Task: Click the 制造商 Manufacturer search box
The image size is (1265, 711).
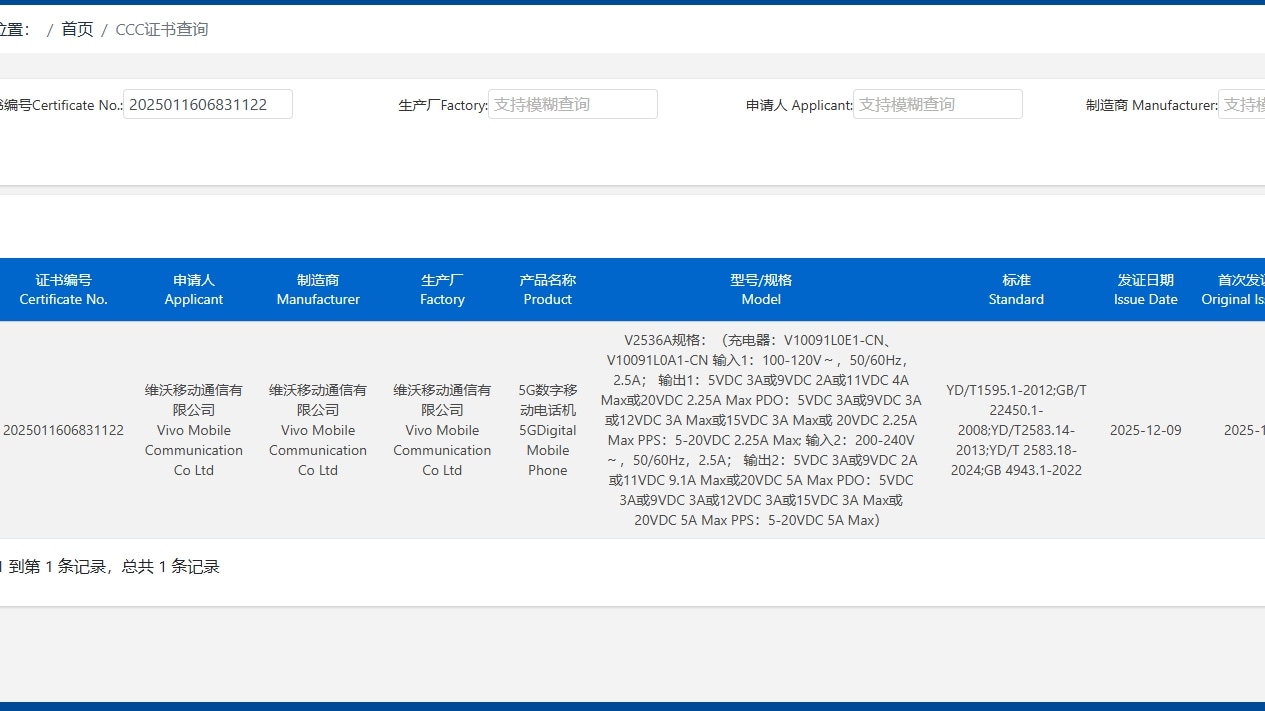Action: tap(1243, 103)
